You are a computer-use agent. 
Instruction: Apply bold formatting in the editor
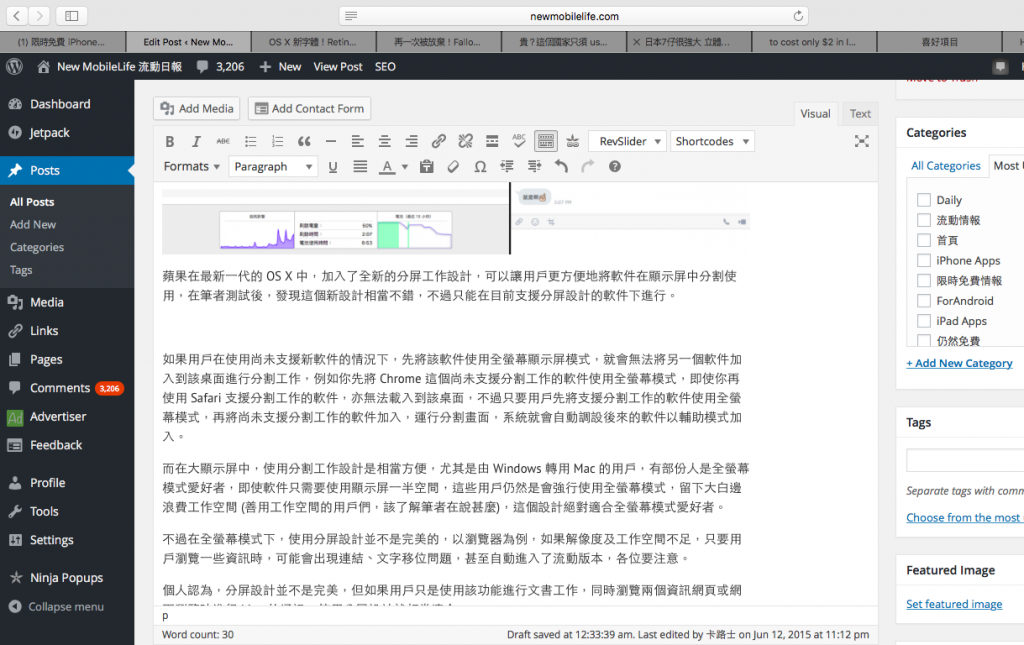click(170, 140)
